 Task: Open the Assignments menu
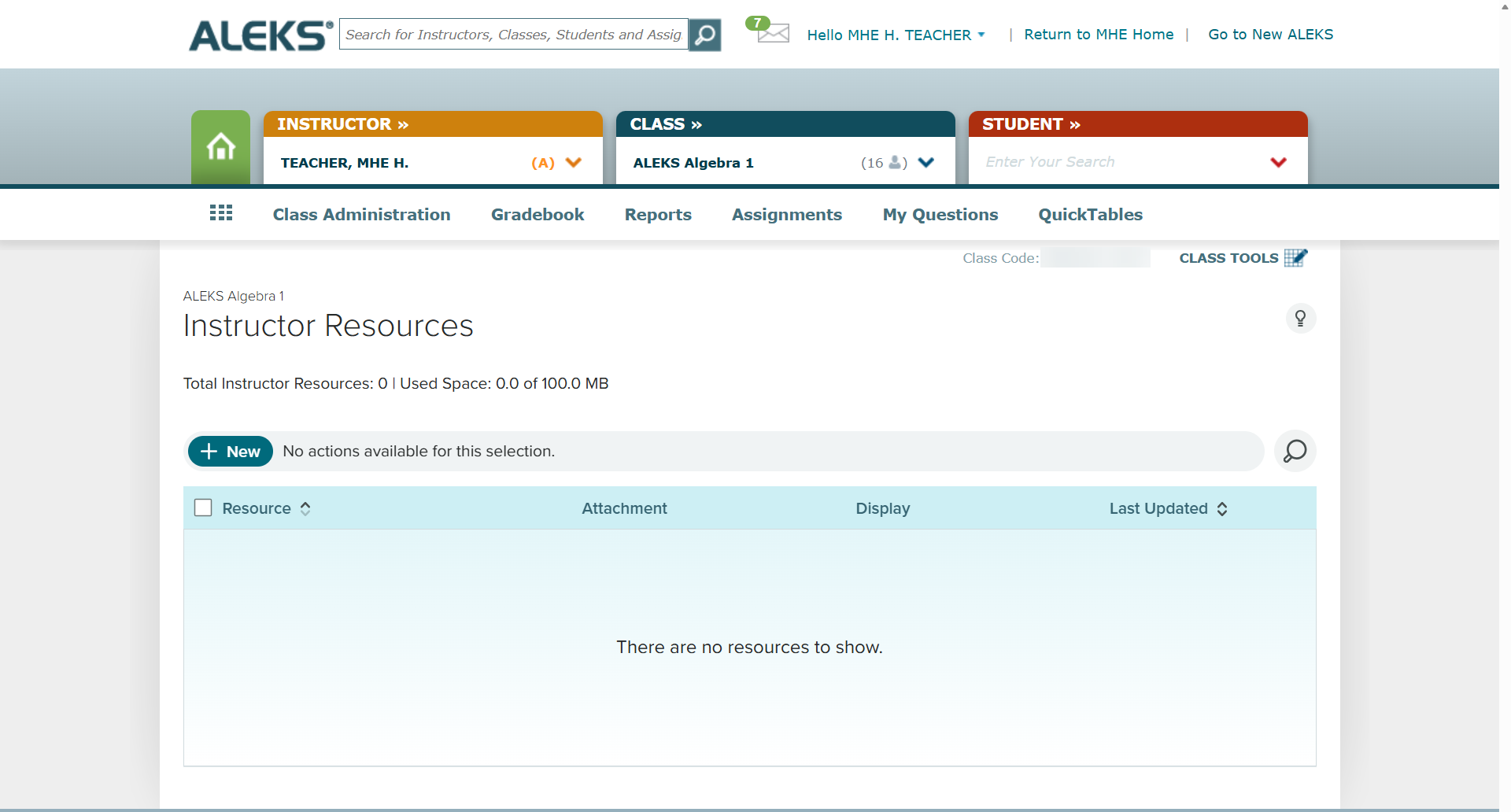click(787, 215)
